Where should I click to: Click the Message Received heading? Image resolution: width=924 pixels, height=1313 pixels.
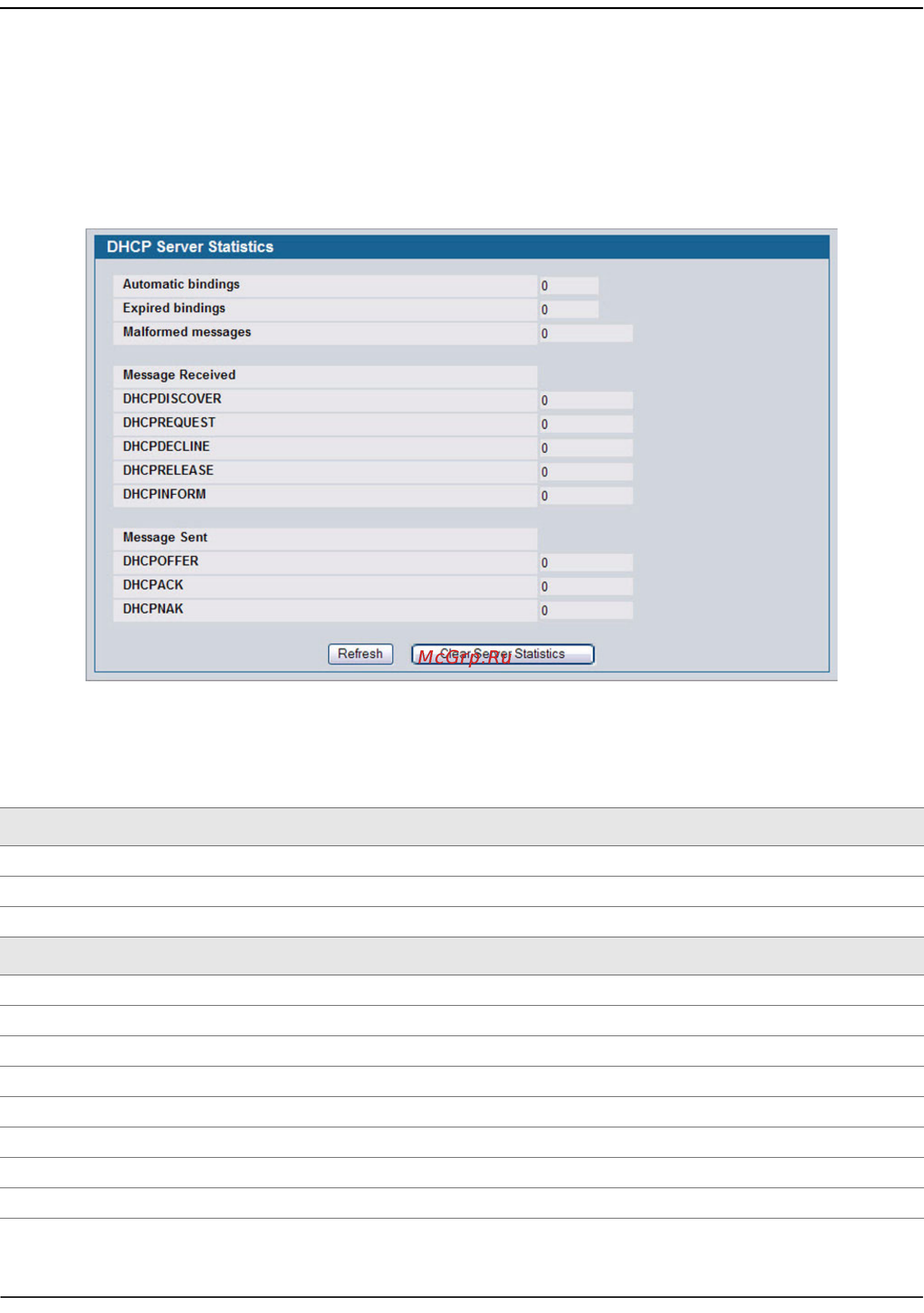[179, 375]
